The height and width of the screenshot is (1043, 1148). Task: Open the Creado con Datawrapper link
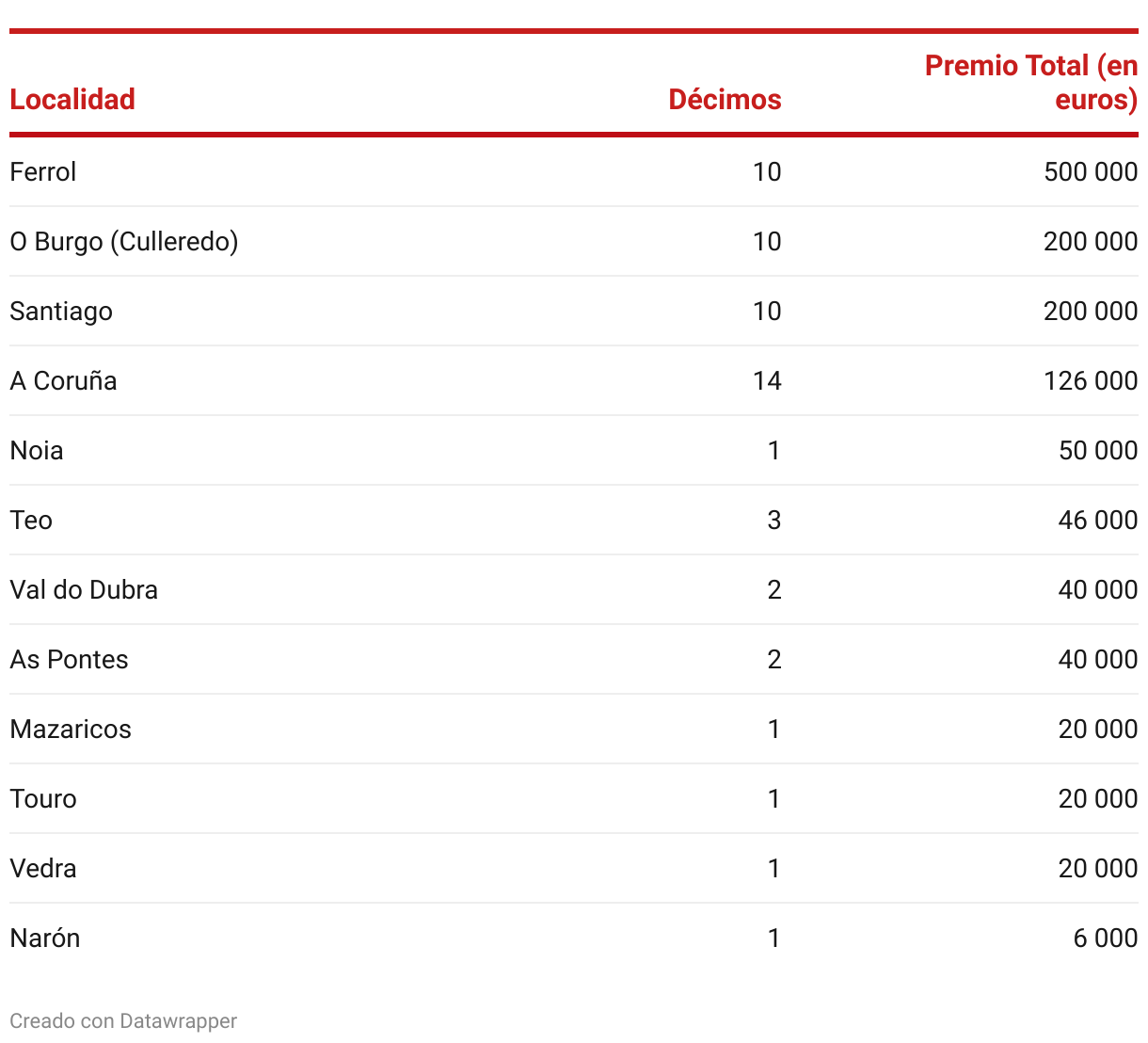[123, 1020]
